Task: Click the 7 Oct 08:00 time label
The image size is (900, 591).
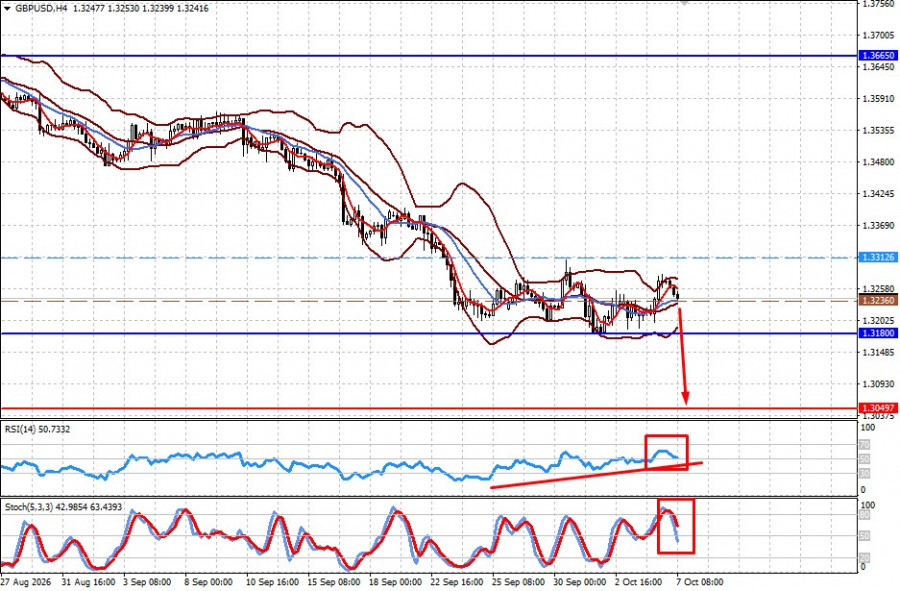Action: 700,582
